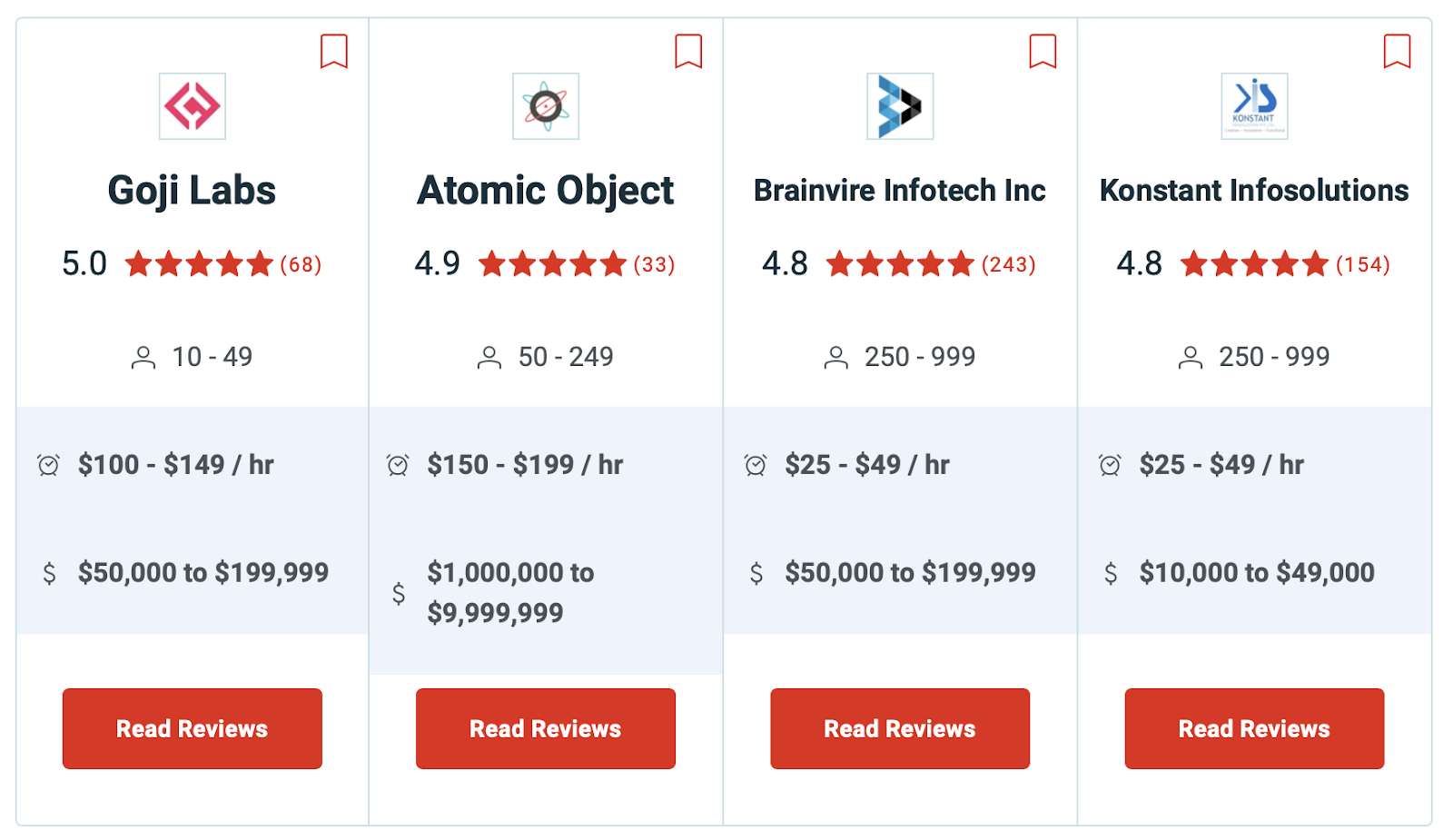The image size is (1453, 840).
Task: Click the employee icon beside 10 - 49
Action: click(143, 357)
